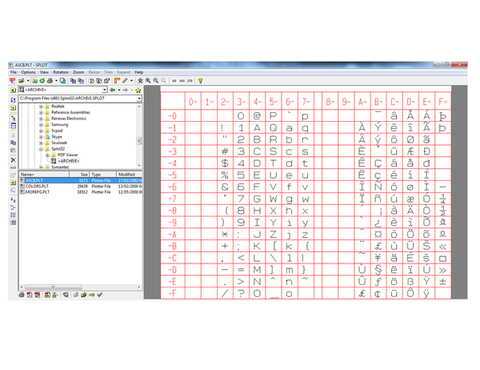
Task: Click the black X delete icon in sidebar
Action: pos(13,160)
